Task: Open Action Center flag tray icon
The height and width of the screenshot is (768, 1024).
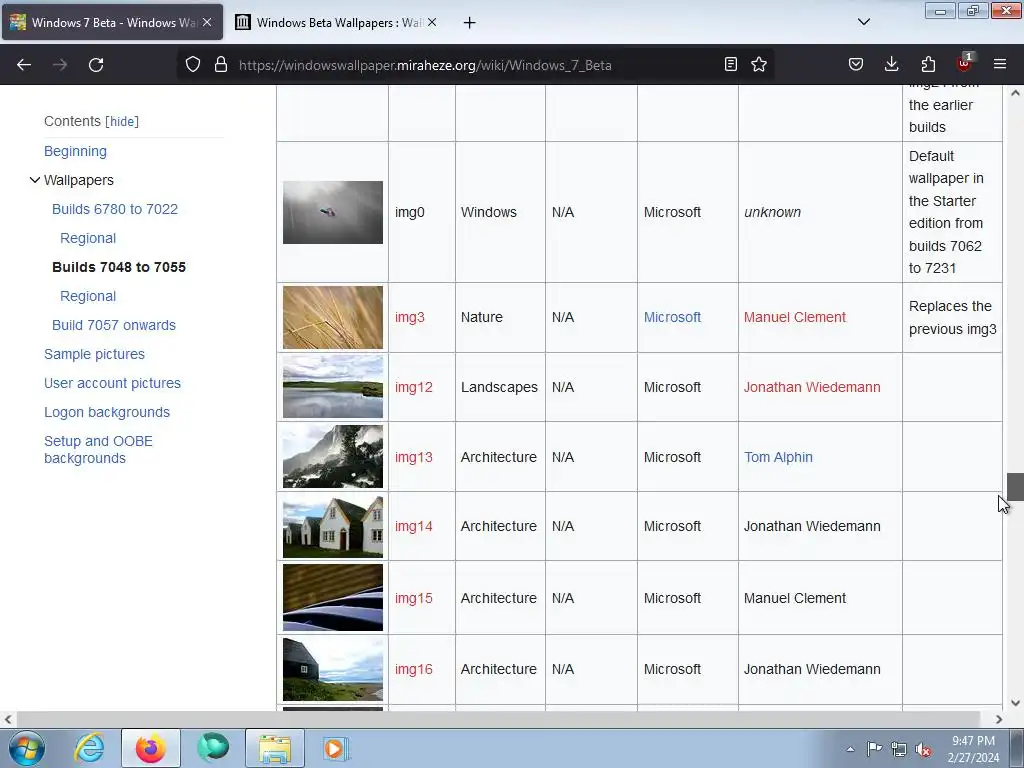Action: pyautogui.click(x=874, y=749)
